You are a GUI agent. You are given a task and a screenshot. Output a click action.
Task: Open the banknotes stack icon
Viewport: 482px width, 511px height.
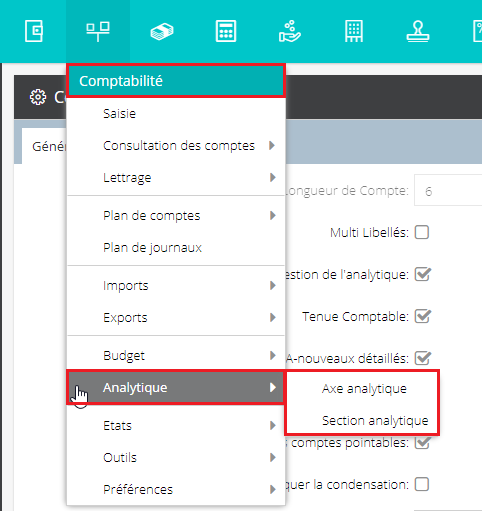tap(162, 32)
